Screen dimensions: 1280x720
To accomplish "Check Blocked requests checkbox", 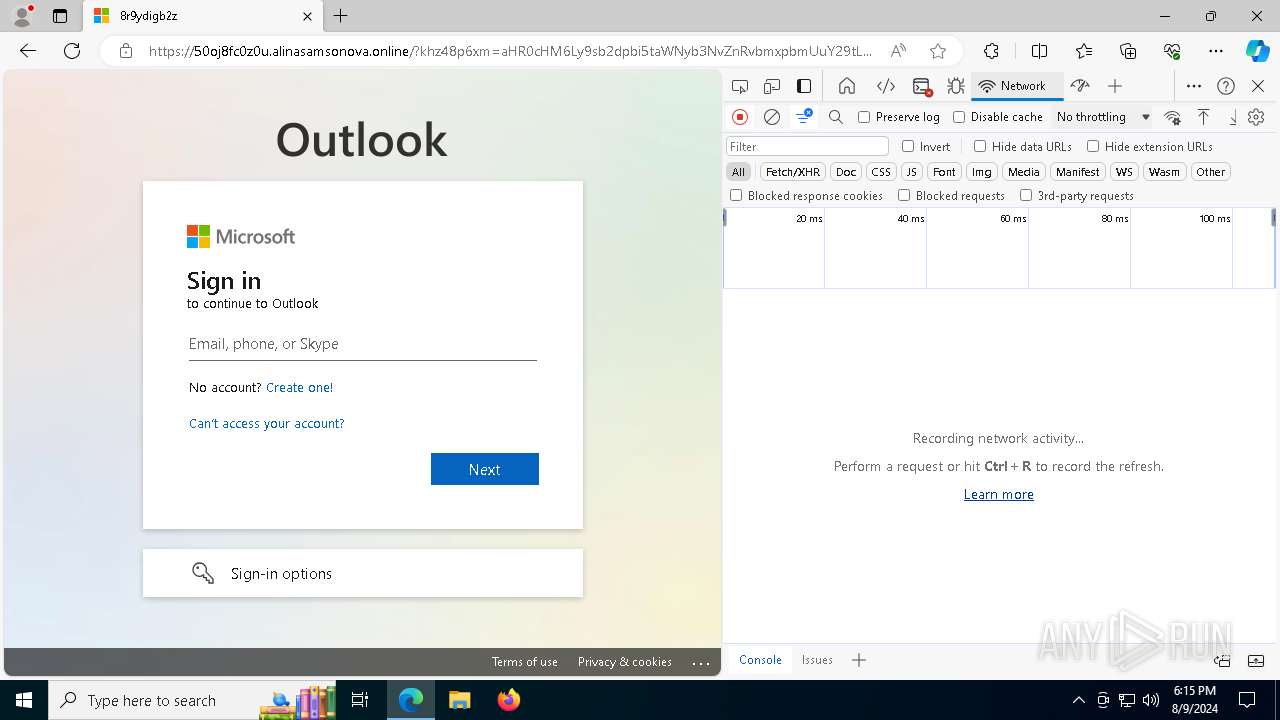I will 904,196.
